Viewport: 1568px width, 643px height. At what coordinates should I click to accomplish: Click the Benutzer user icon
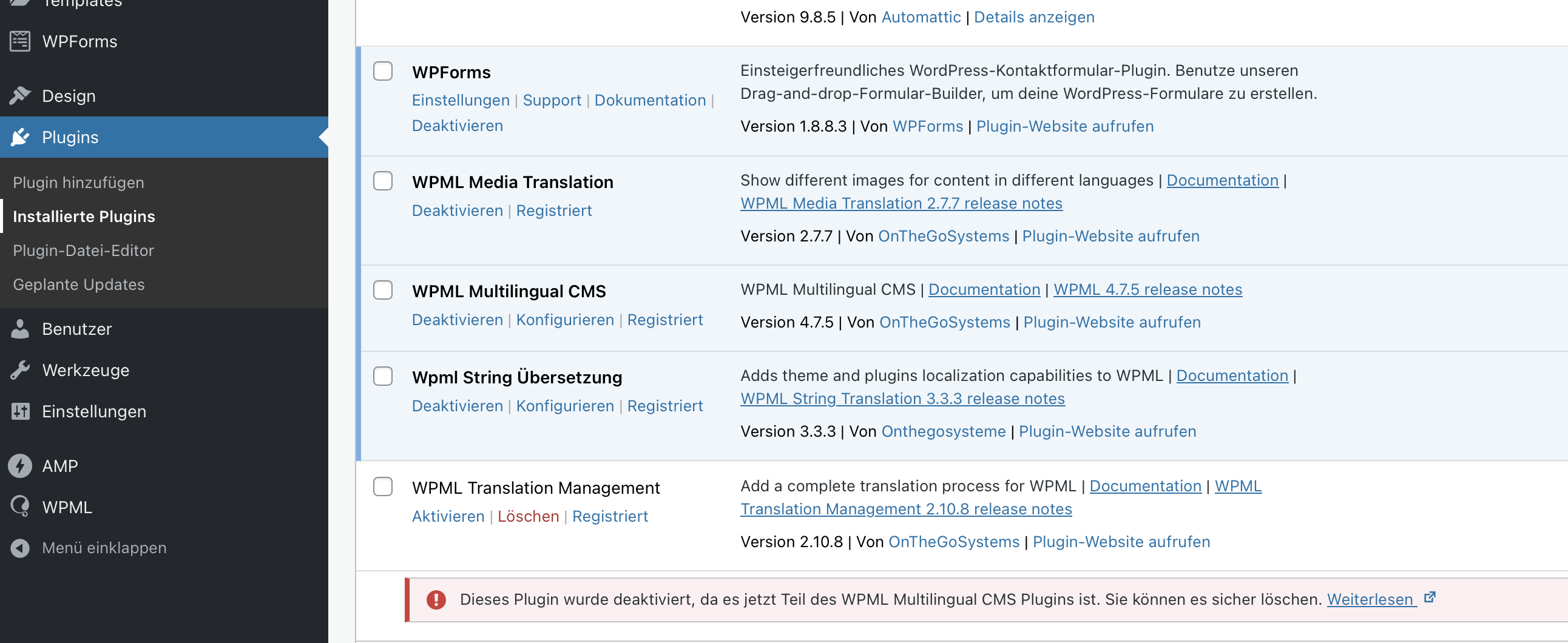20,329
